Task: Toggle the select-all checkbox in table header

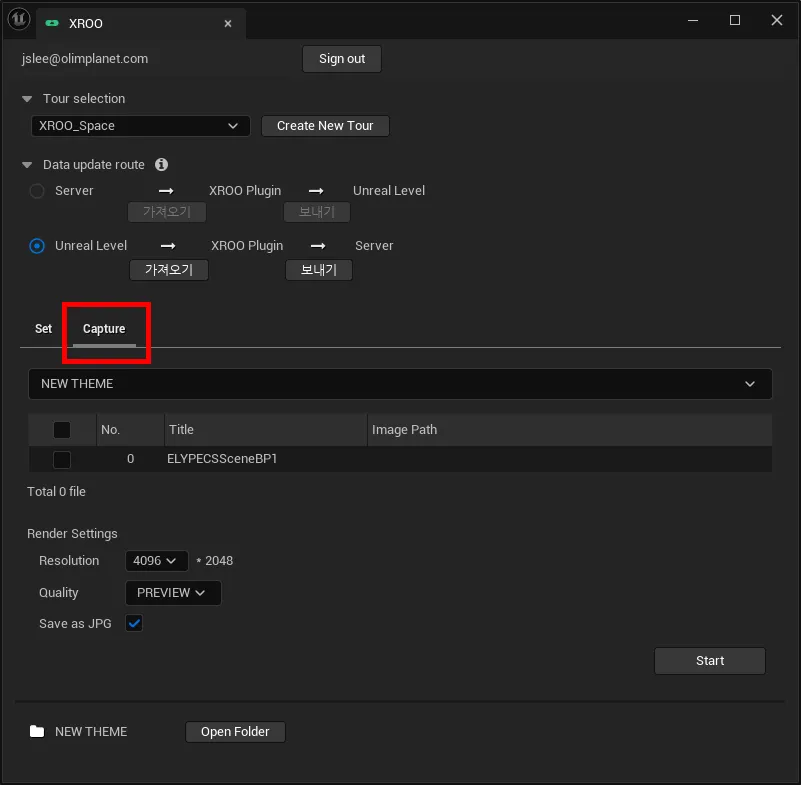Action: pyautogui.click(x=62, y=430)
